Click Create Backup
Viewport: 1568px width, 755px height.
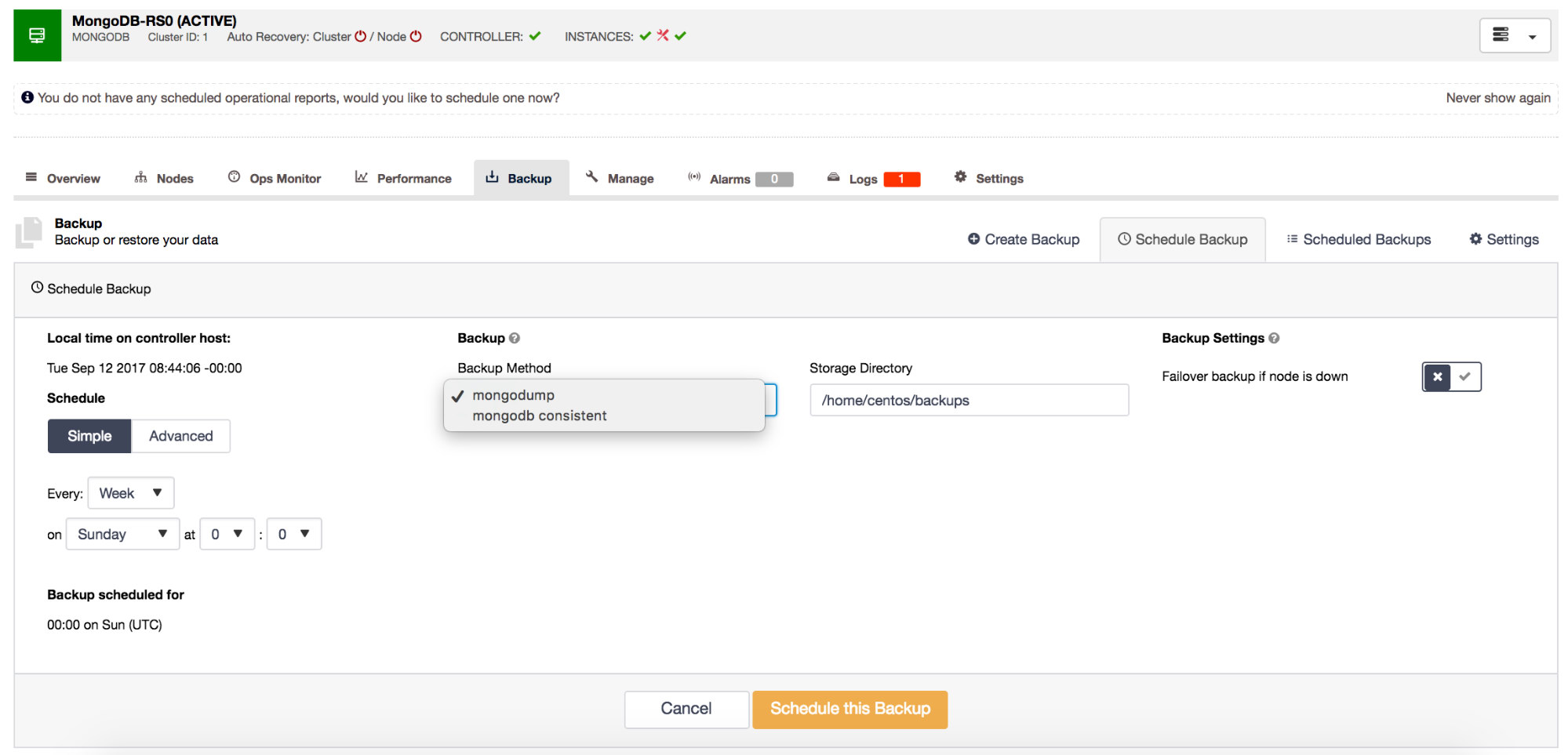1024,239
